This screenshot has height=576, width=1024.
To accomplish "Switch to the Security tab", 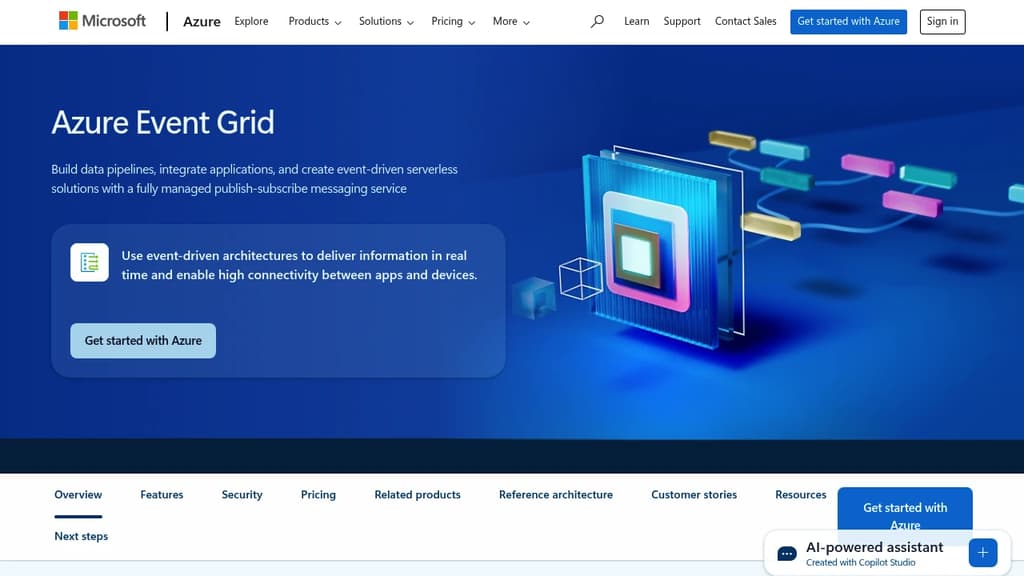I will [242, 495].
